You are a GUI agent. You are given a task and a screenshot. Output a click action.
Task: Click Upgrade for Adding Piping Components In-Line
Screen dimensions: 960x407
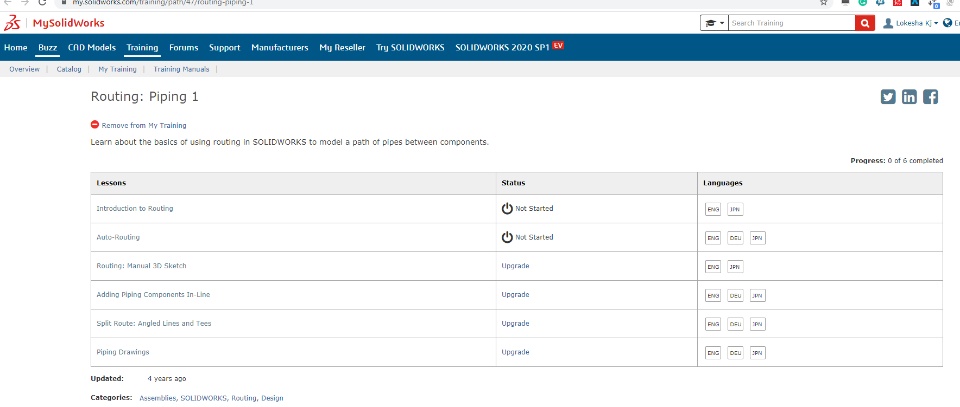(x=516, y=295)
